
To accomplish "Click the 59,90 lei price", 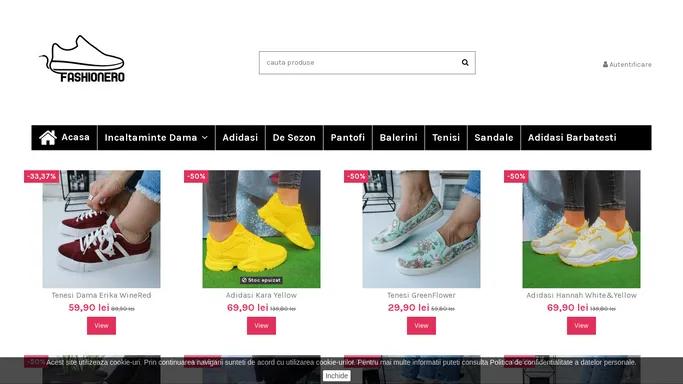I will pos(89,307).
